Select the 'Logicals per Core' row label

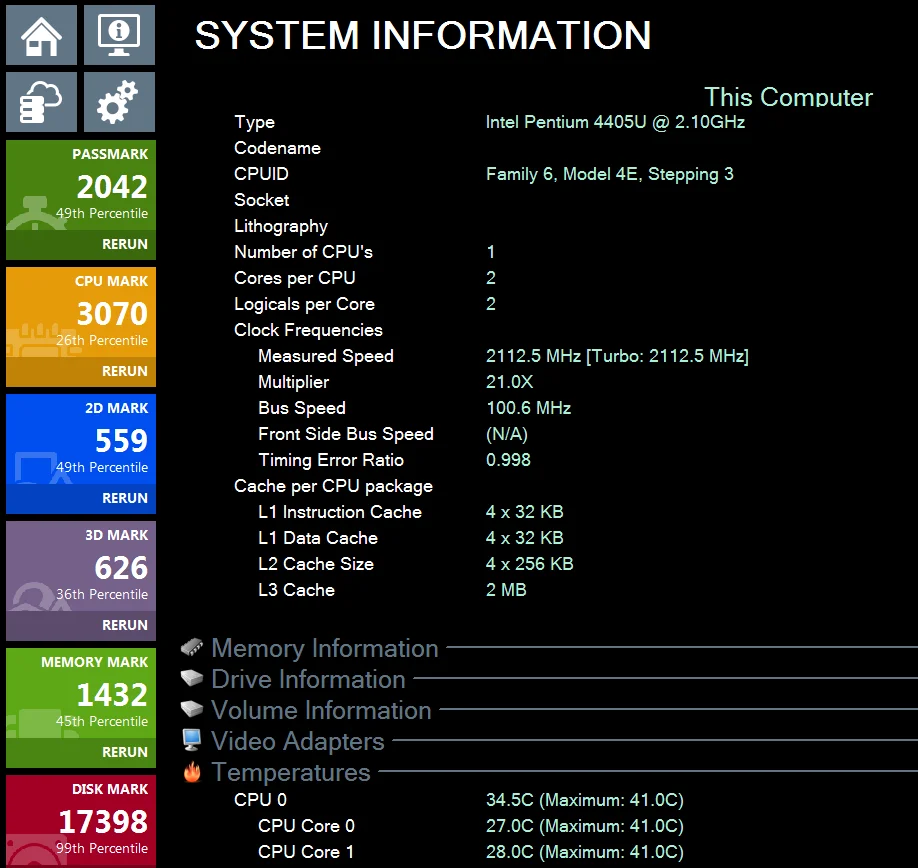coord(304,304)
